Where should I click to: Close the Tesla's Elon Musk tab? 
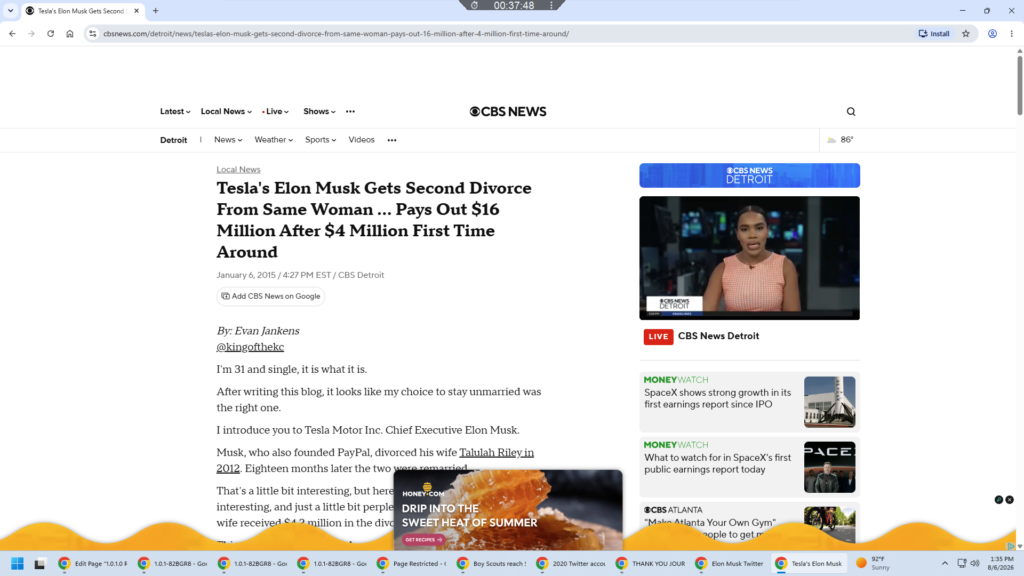pyautogui.click(x=136, y=10)
